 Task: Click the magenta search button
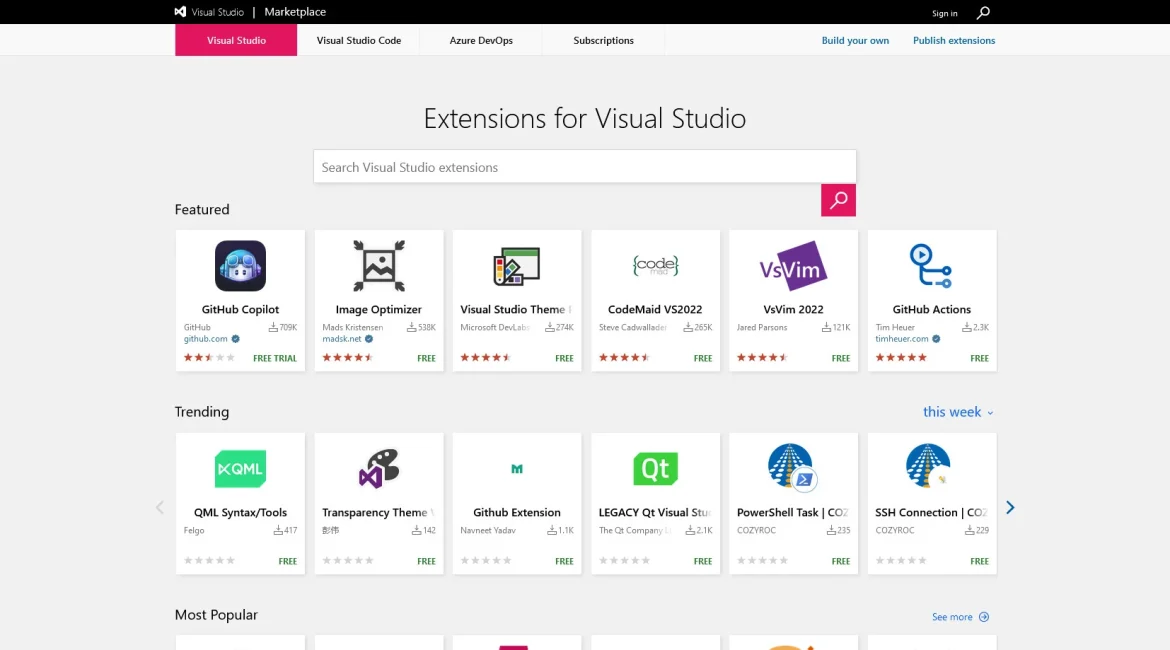coord(838,200)
